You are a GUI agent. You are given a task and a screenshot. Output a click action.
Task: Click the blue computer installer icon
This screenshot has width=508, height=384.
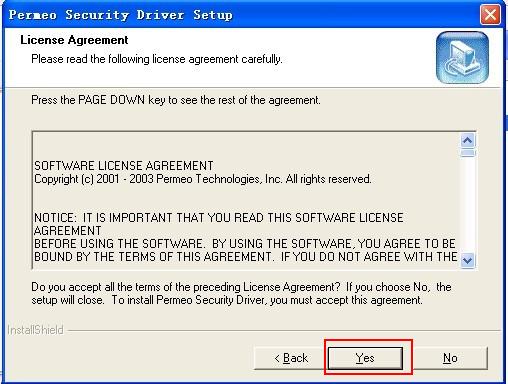tap(462, 57)
